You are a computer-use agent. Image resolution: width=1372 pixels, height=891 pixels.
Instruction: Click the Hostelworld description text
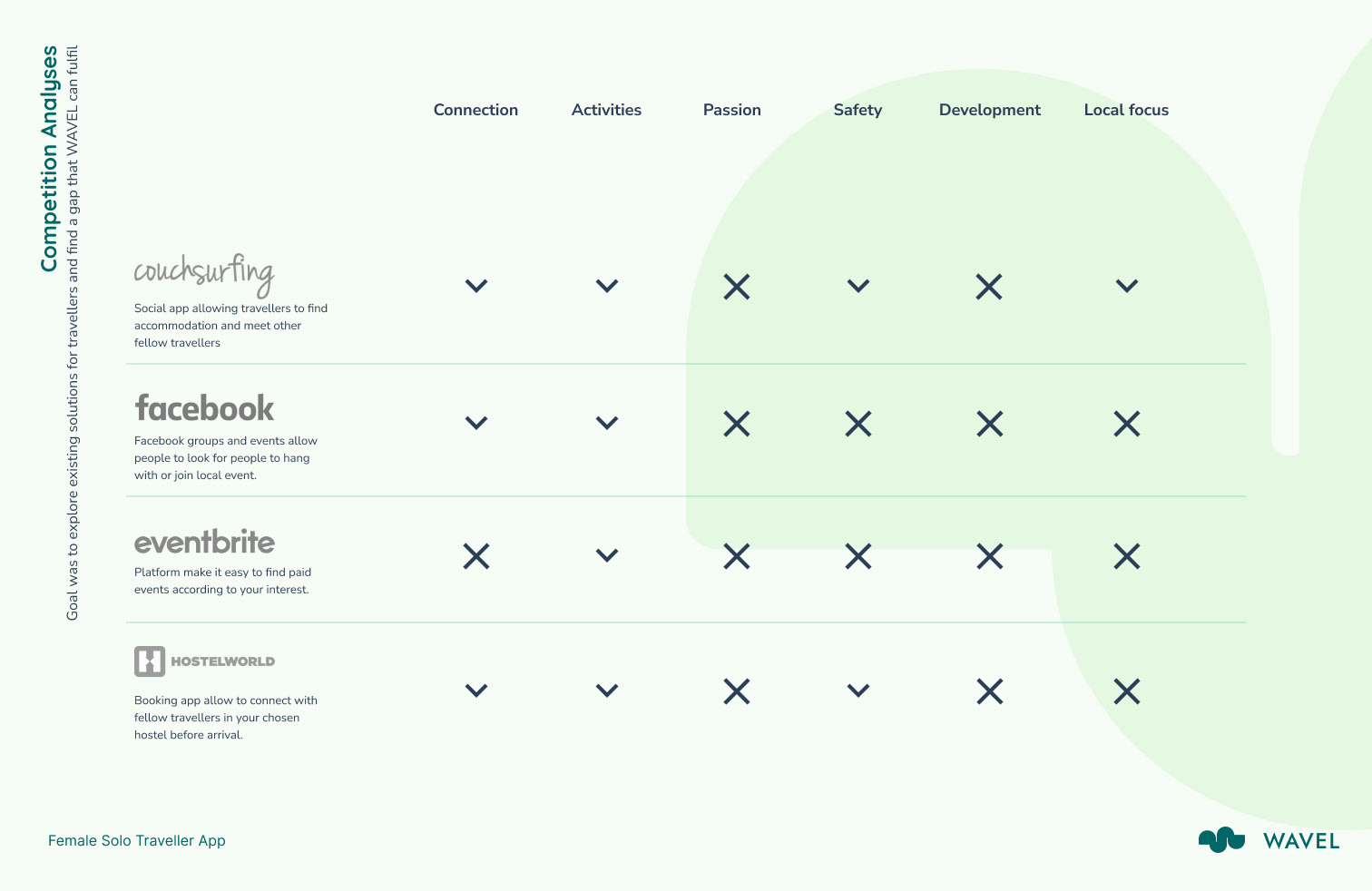226,718
